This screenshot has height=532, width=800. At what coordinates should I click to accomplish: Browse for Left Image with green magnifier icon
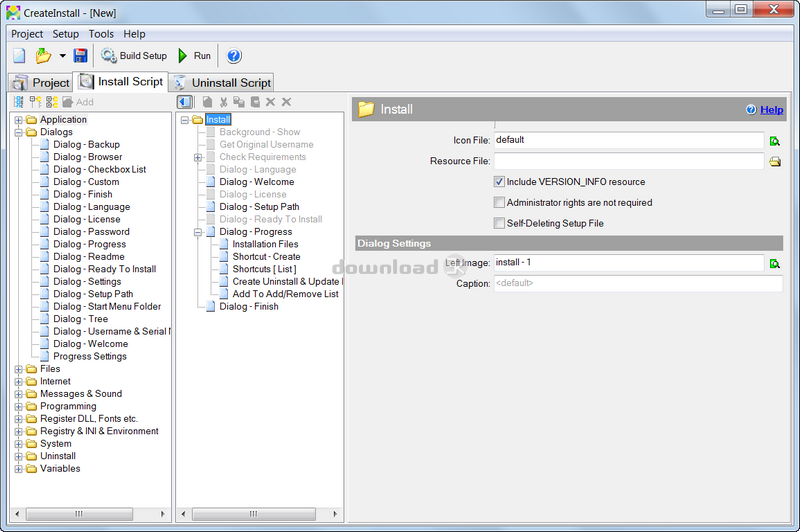(774, 264)
